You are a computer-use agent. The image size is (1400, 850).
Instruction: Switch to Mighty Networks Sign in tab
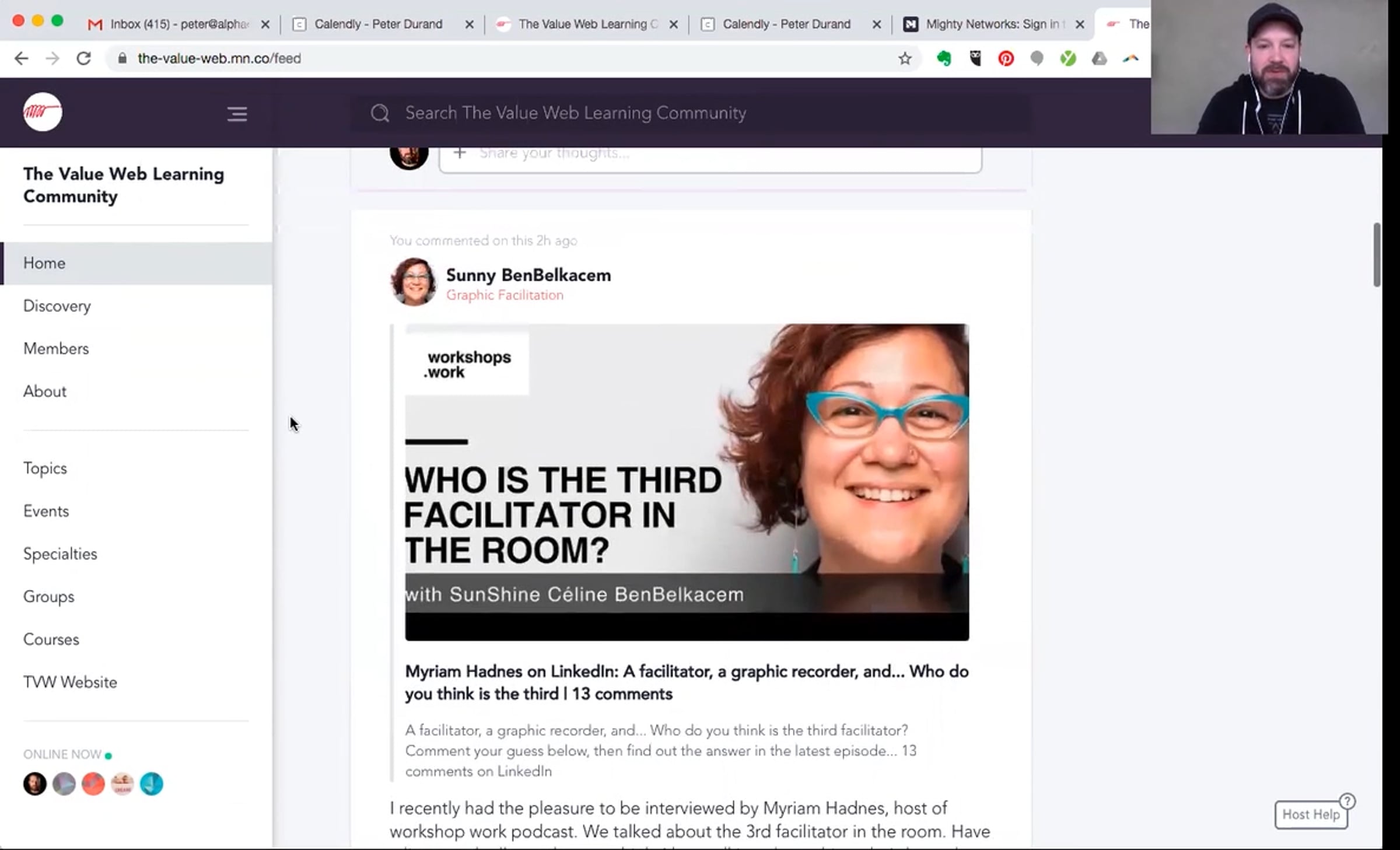[992, 24]
